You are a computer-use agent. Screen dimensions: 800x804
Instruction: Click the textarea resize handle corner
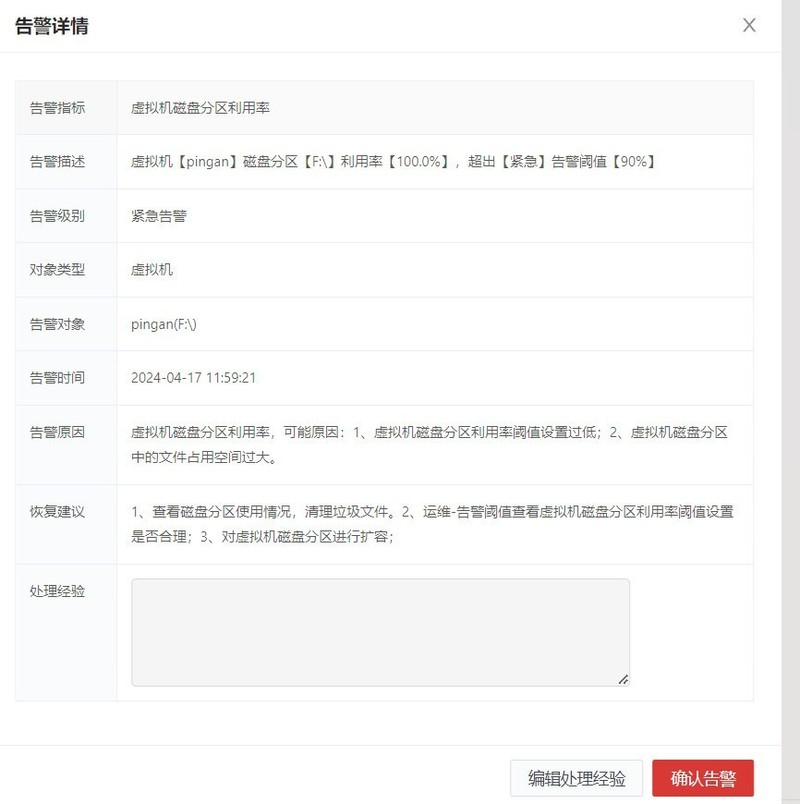click(626, 678)
